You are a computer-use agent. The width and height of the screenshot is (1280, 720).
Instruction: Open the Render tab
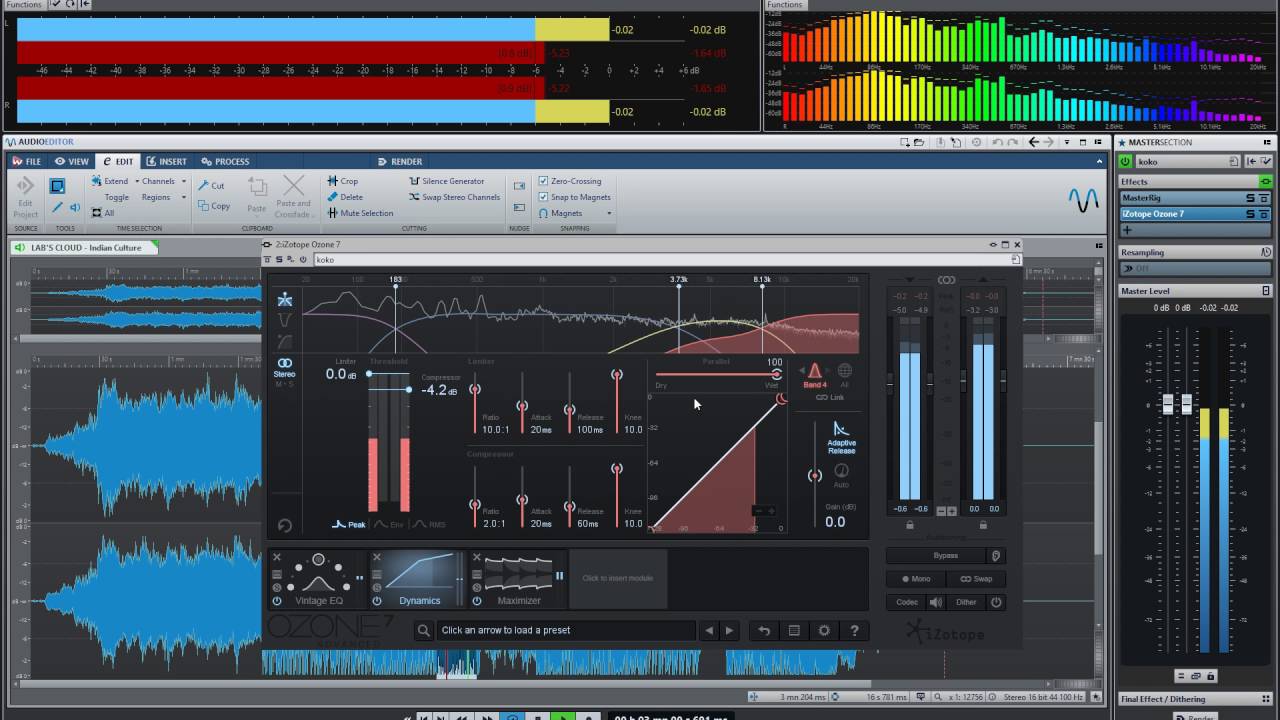pyautogui.click(x=400, y=161)
